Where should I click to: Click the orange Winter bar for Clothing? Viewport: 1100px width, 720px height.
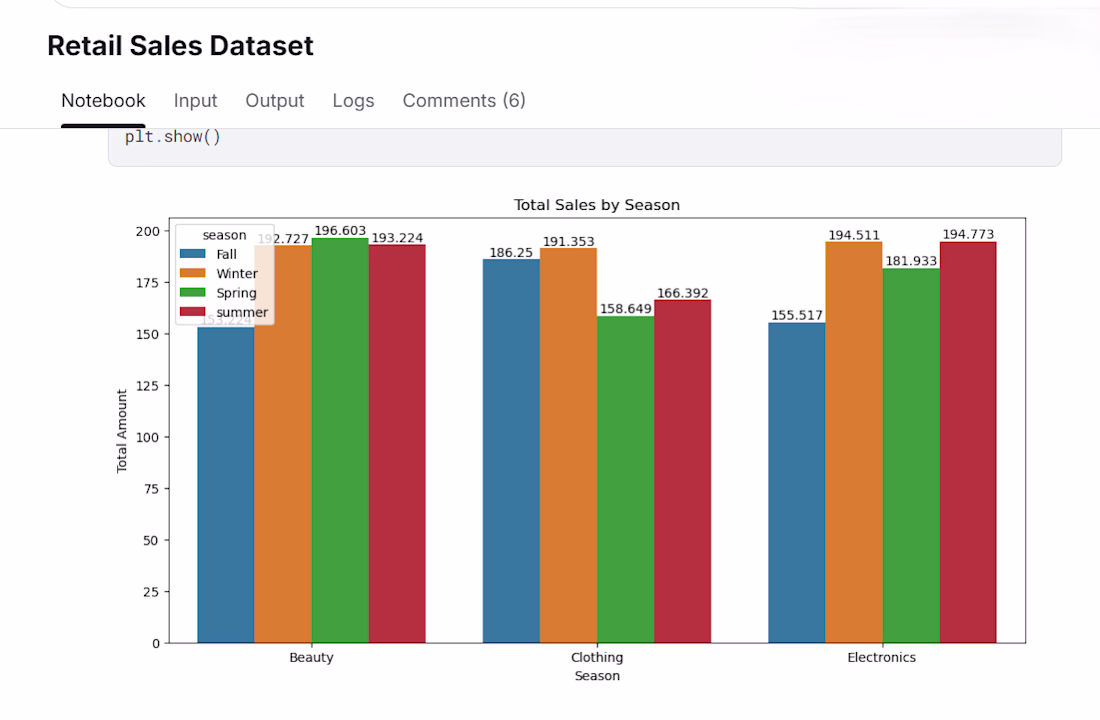pyautogui.click(x=568, y=446)
